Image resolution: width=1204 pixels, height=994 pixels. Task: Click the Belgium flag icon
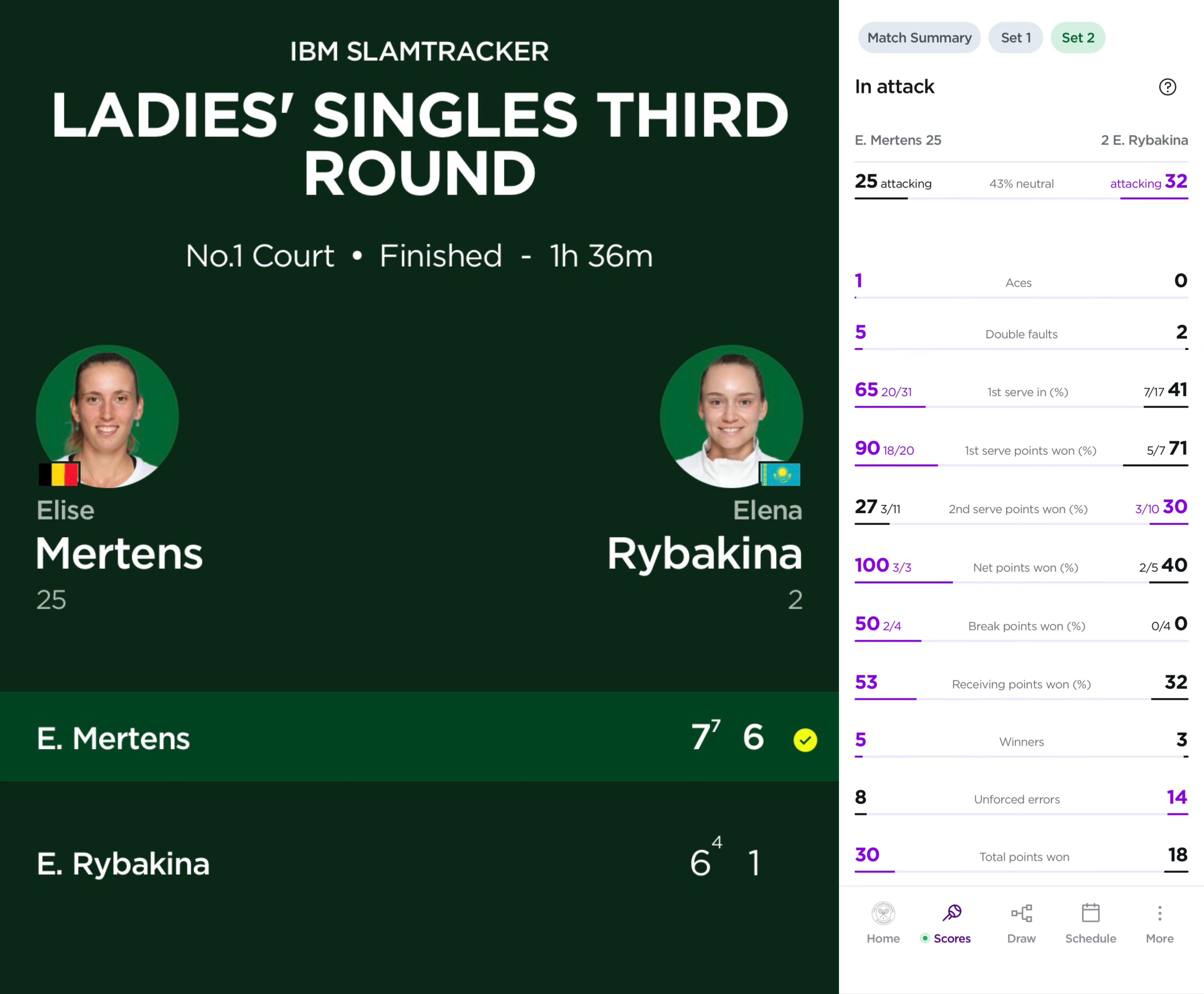point(58,474)
